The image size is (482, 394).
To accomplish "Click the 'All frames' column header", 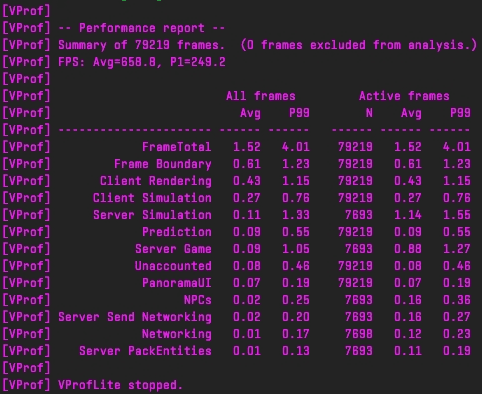I will coord(261,96).
